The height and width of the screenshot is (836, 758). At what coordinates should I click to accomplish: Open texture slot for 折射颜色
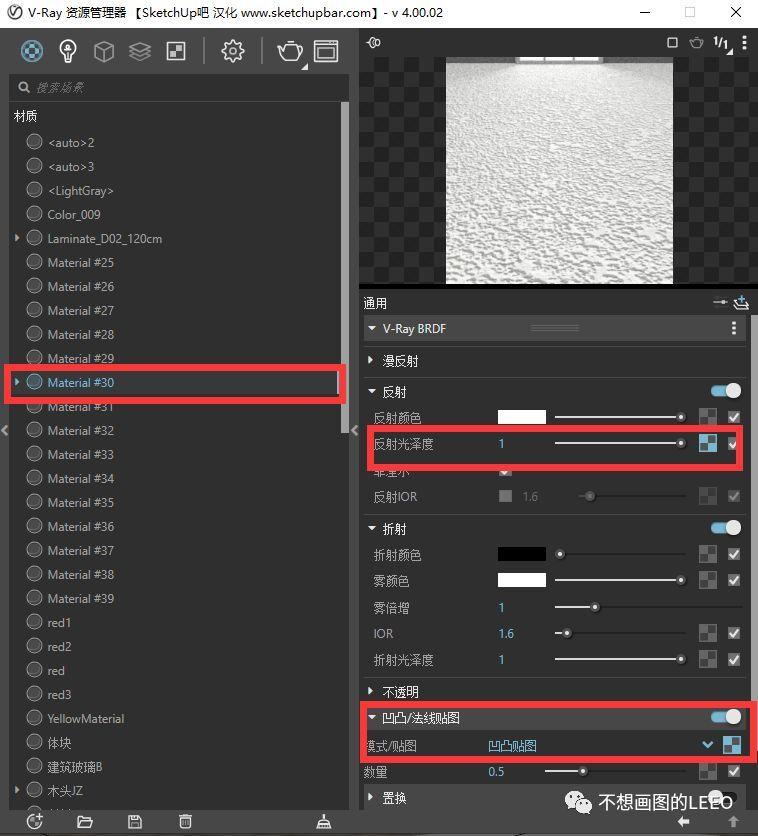click(x=708, y=554)
